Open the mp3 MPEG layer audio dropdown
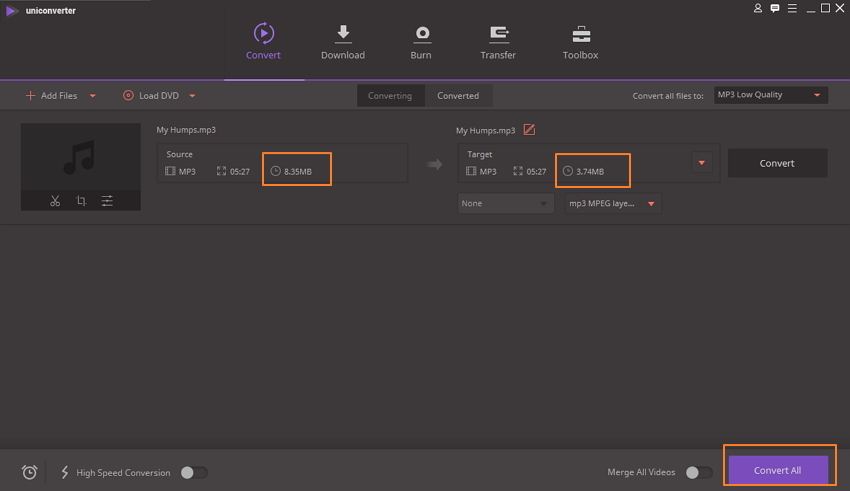This screenshot has width=850, height=491. pos(613,203)
